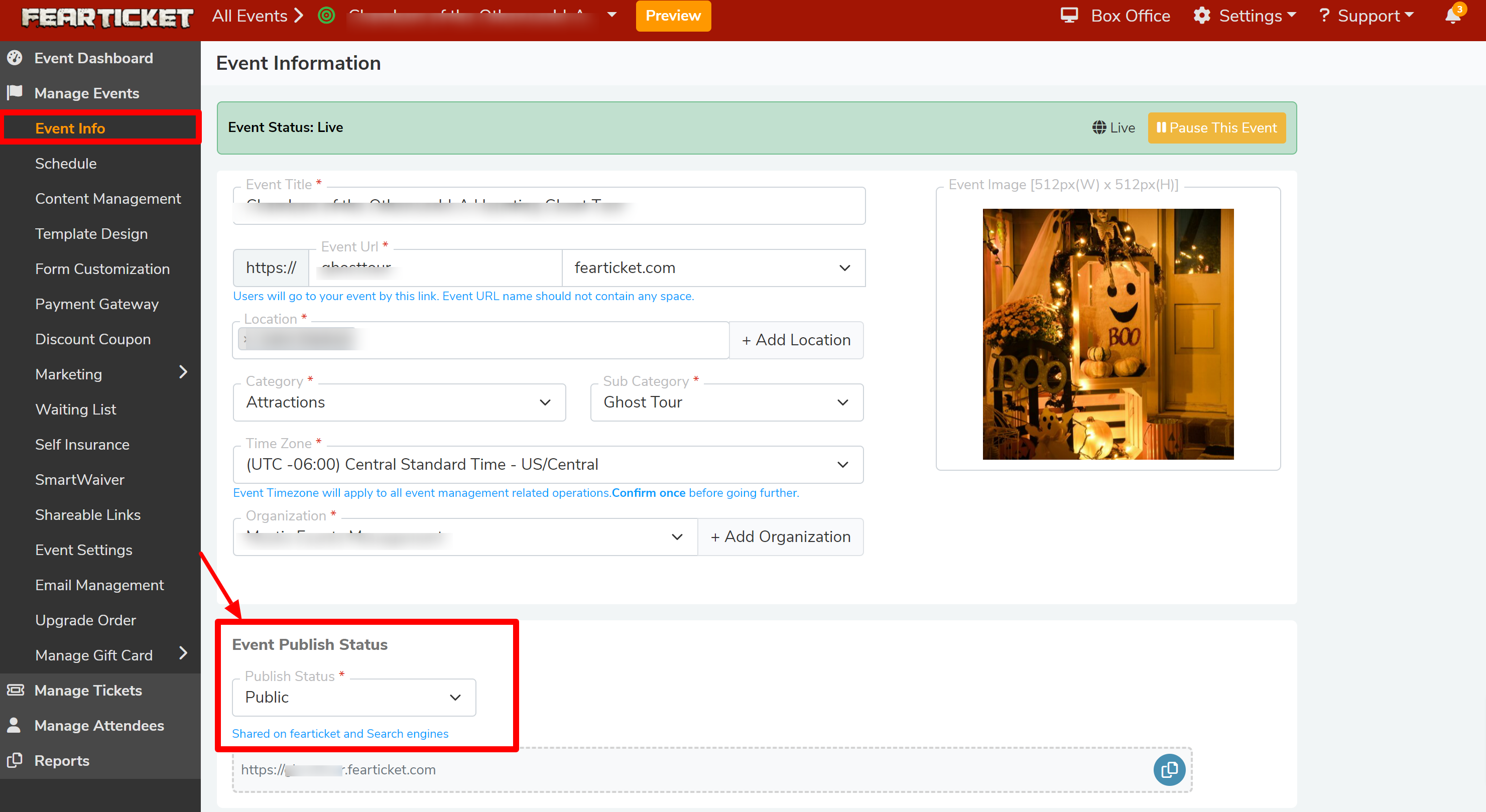The width and height of the screenshot is (1486, 812).
Task: Copy event URL with clipboard icon
Action: [x=1169, y=769]
